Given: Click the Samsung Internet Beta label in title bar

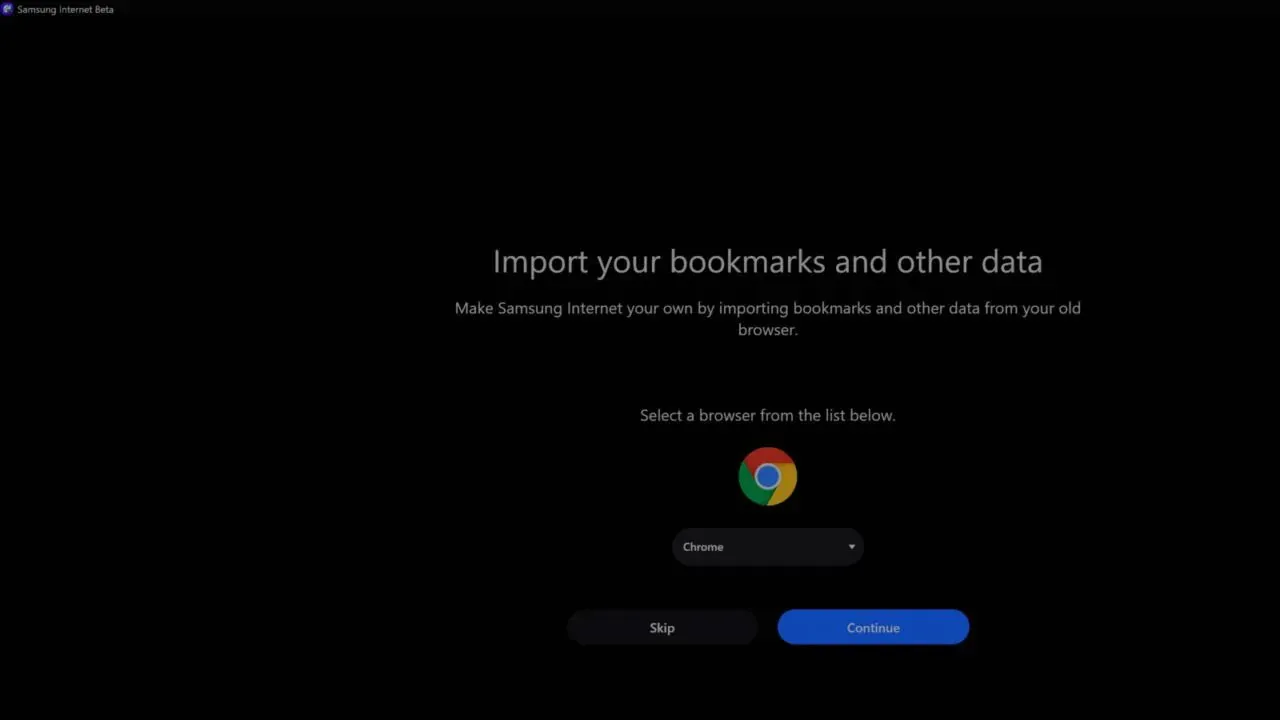Looking at the screenshot, I should click(x=66, y=9).
